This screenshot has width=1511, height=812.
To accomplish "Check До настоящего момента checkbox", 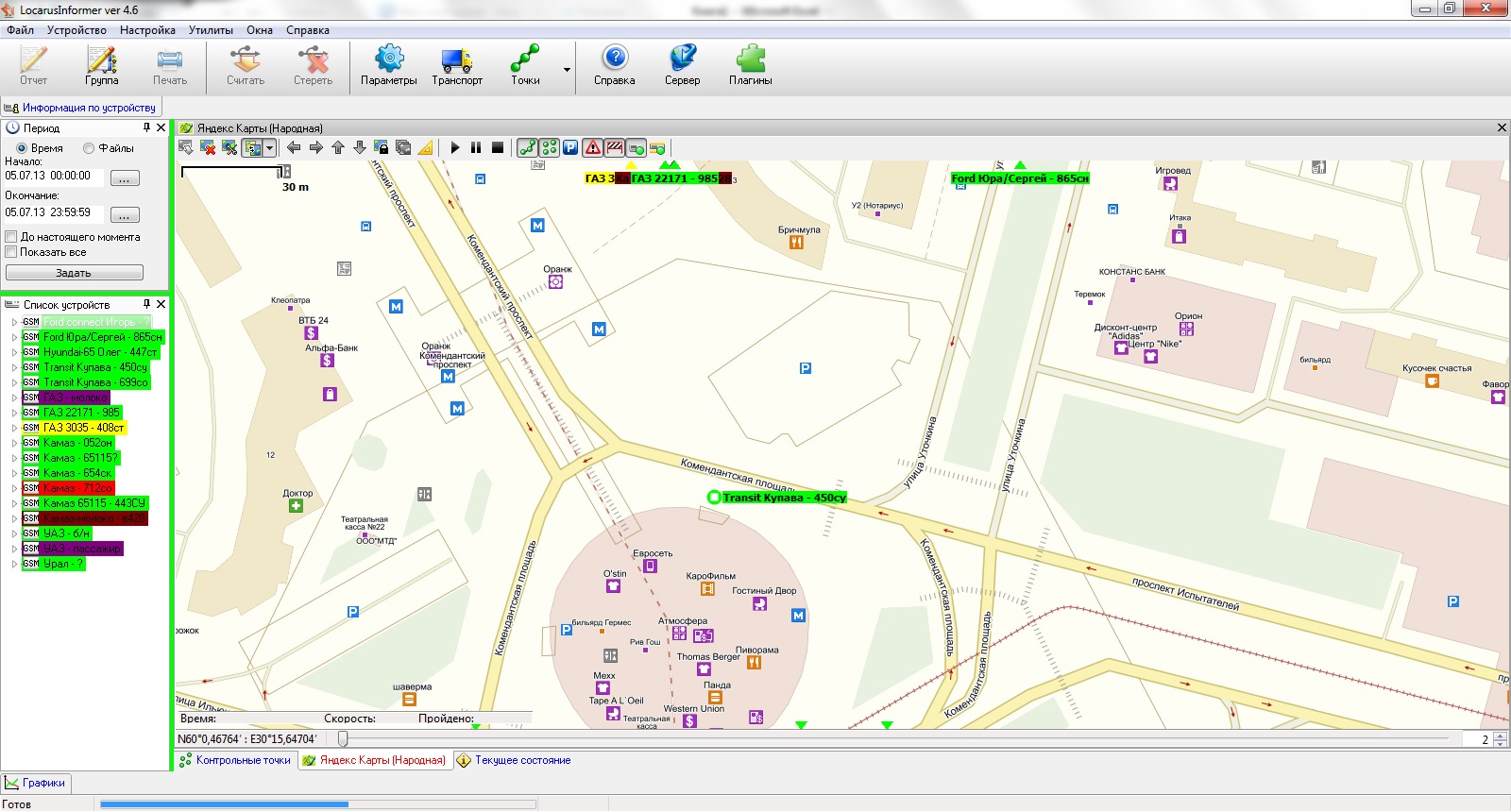I will pos(11,237).
